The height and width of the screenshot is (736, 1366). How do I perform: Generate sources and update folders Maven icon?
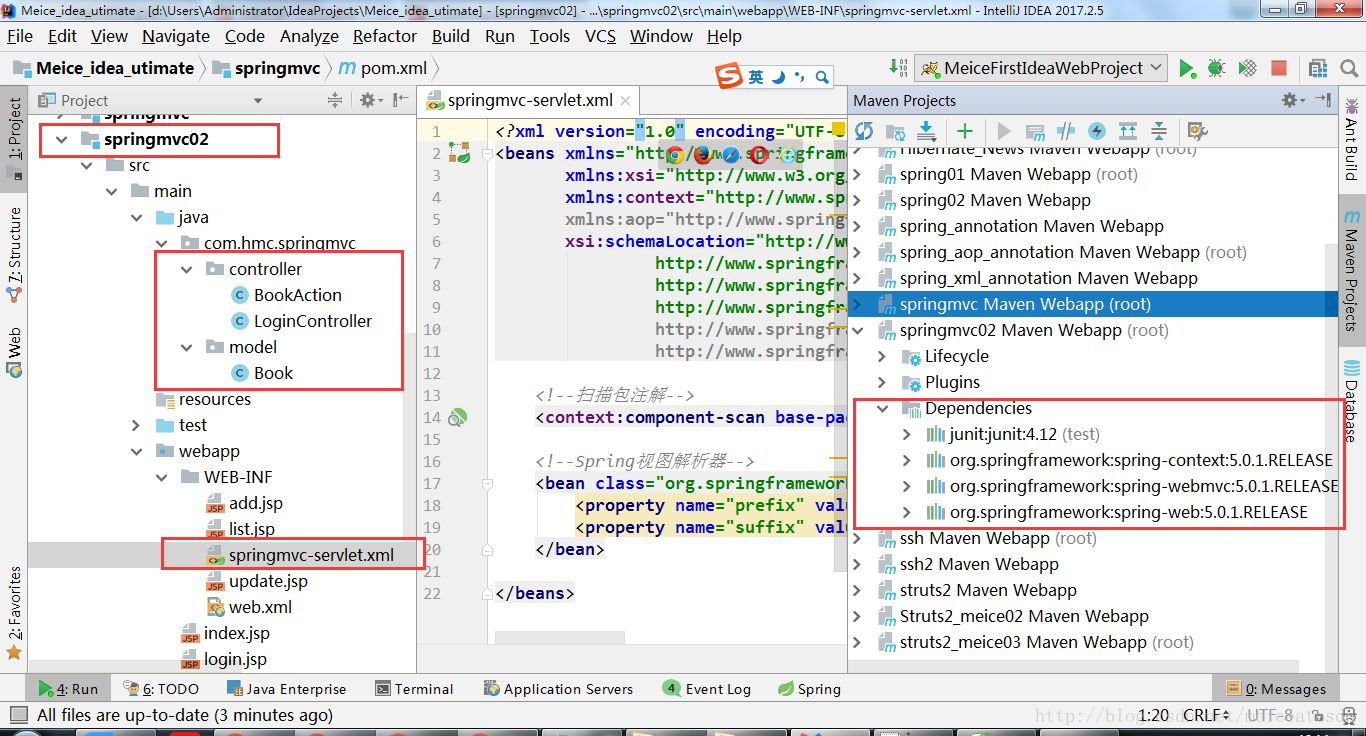pyautogui.click(x=895, y=131)
